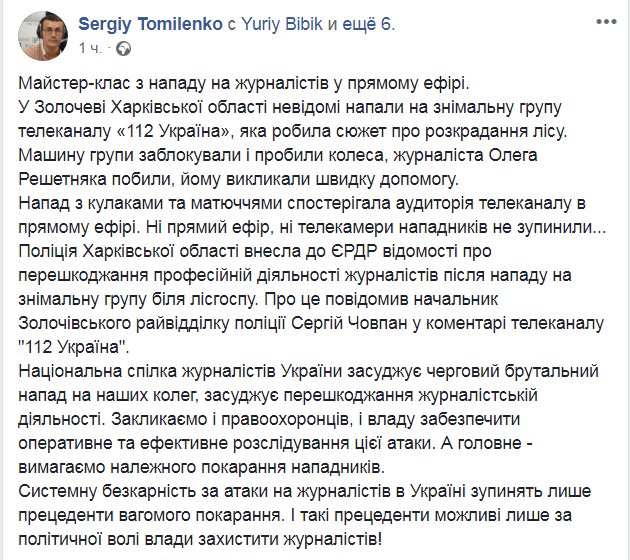The width and height of the screenshot is (630, 560).
Task: Open Sergiy Tomilenko's profile picture
Action: pyautogui.click(x=39, y=37)
